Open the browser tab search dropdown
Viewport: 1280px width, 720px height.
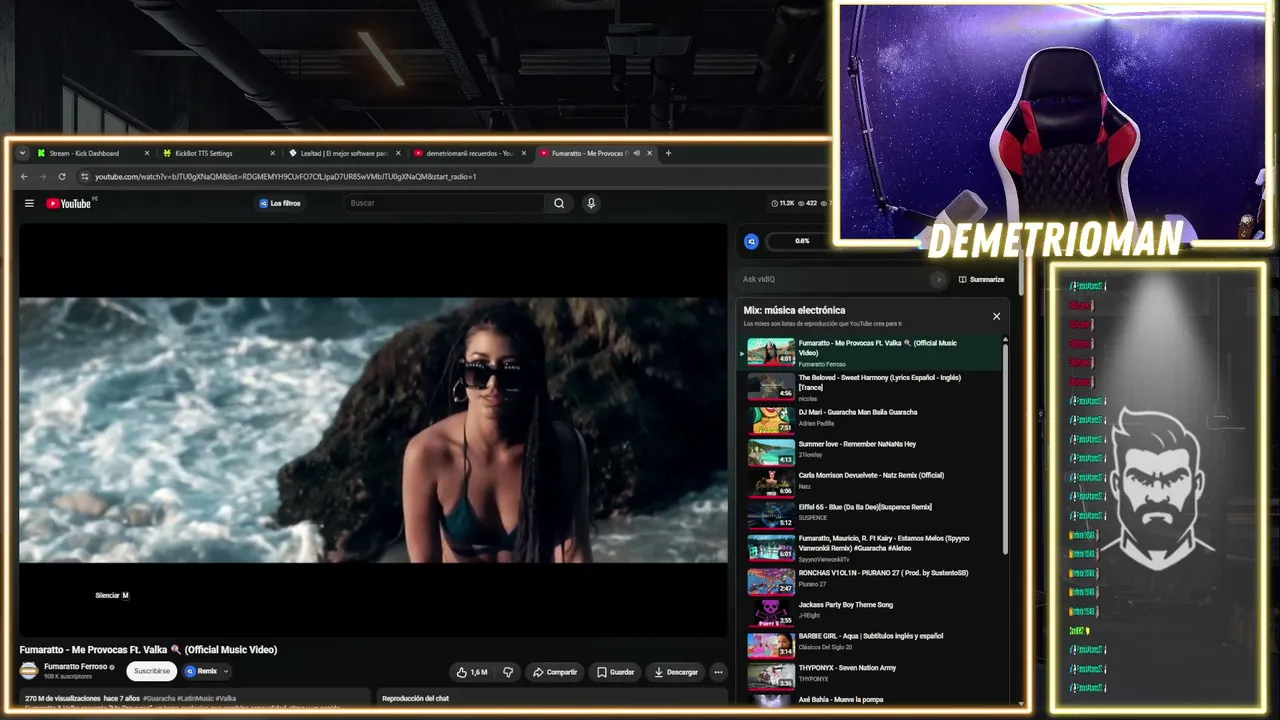[22, 153]
